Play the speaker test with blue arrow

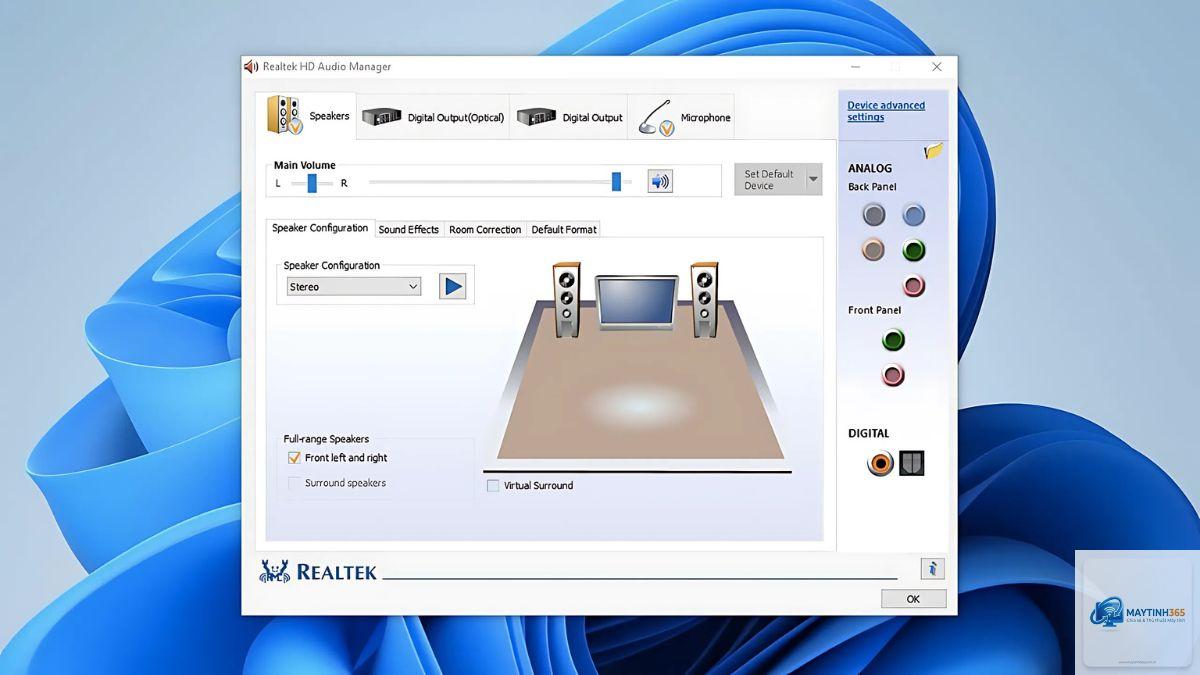tap(453, 286)
